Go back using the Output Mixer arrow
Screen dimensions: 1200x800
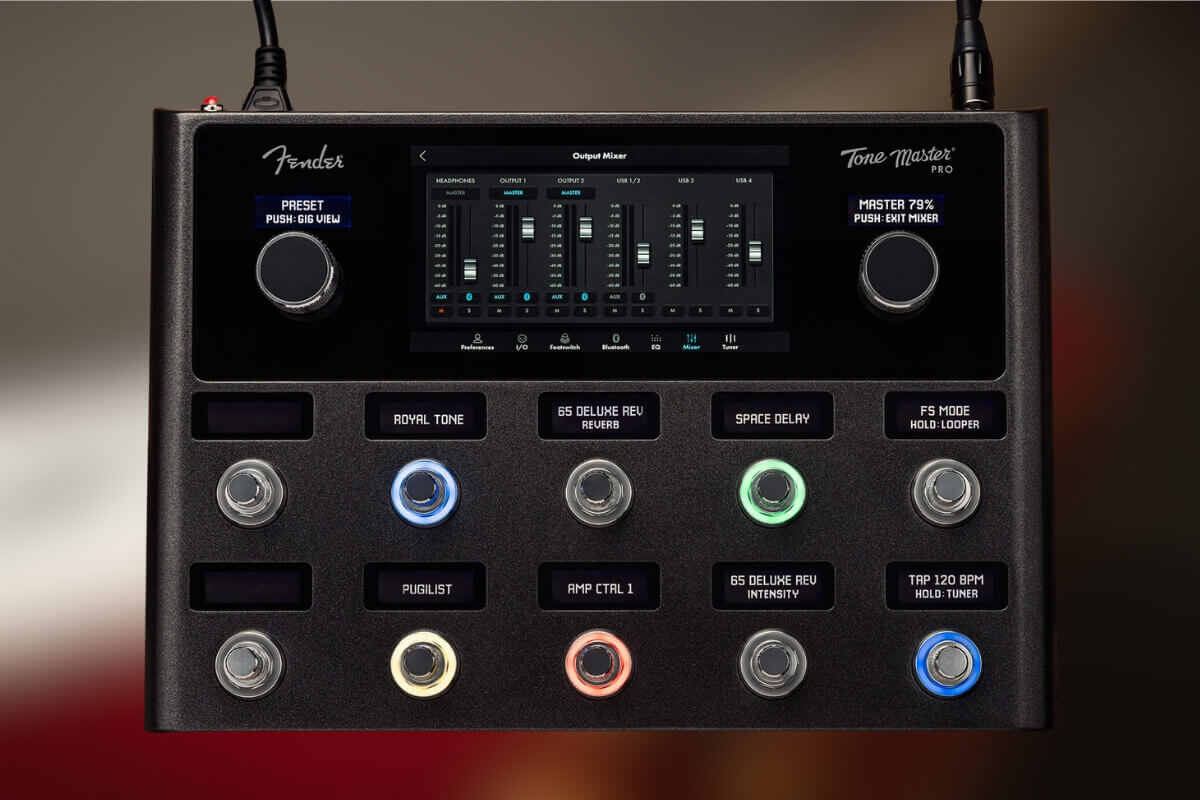pyautogui.click(x=423, y=156)
